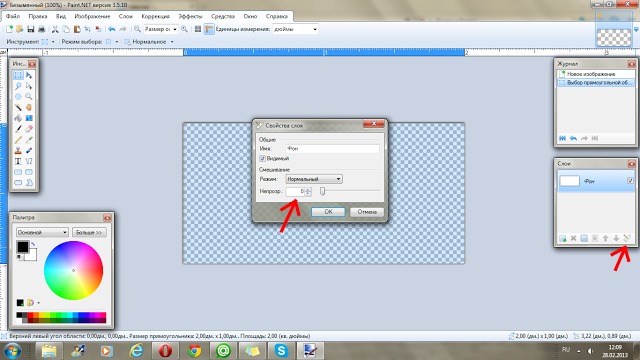Click the OK button in dialog

pyautogui.click(x=328, y=212)
